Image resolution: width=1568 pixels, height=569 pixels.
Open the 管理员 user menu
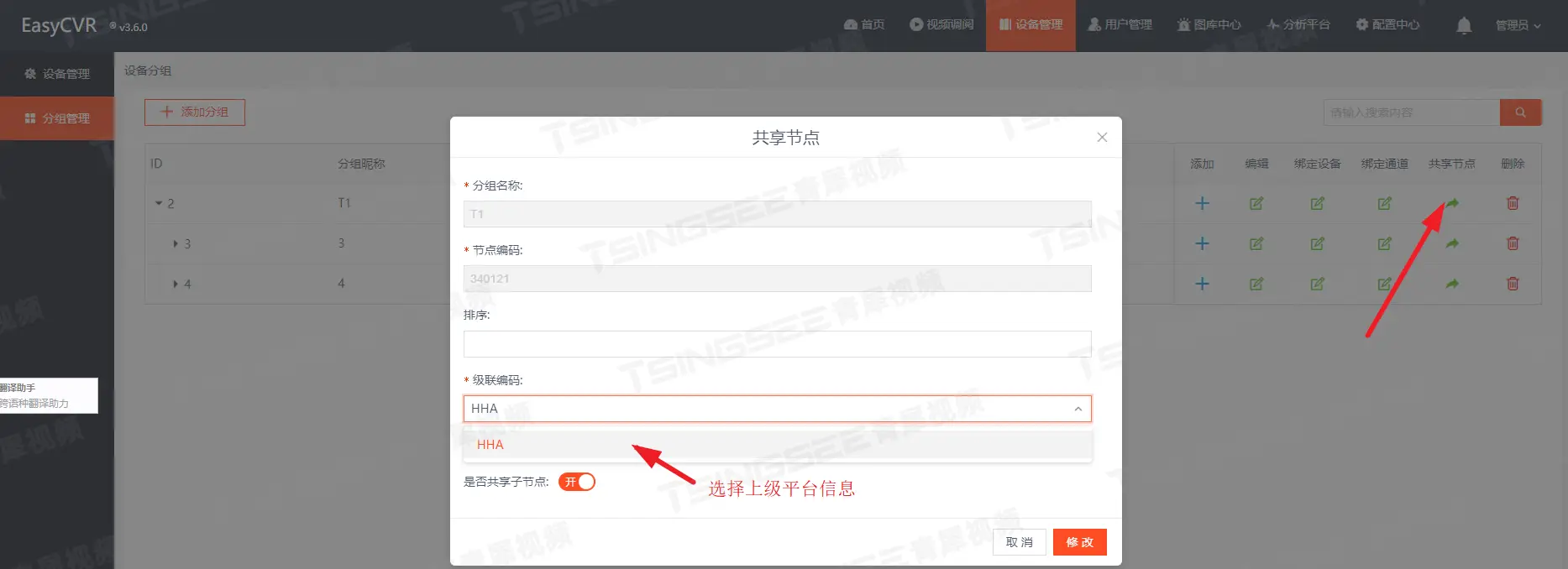coord(1518,25)
